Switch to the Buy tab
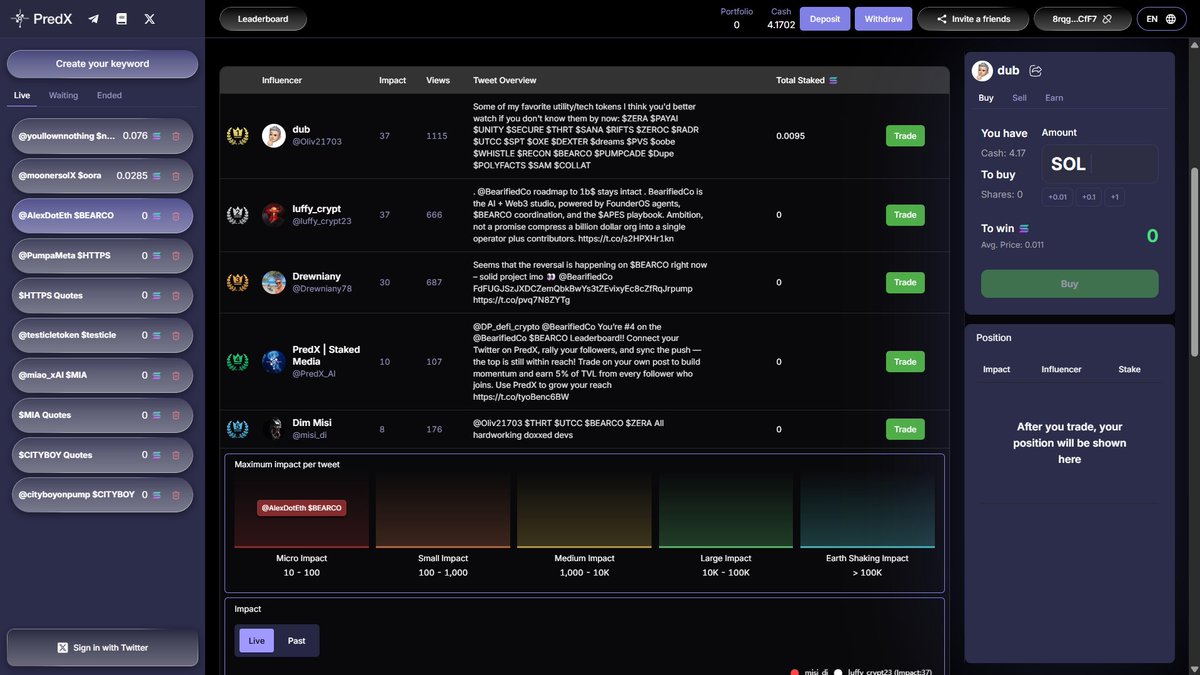The image size is (1200, 675). click(x=986, y=98)
